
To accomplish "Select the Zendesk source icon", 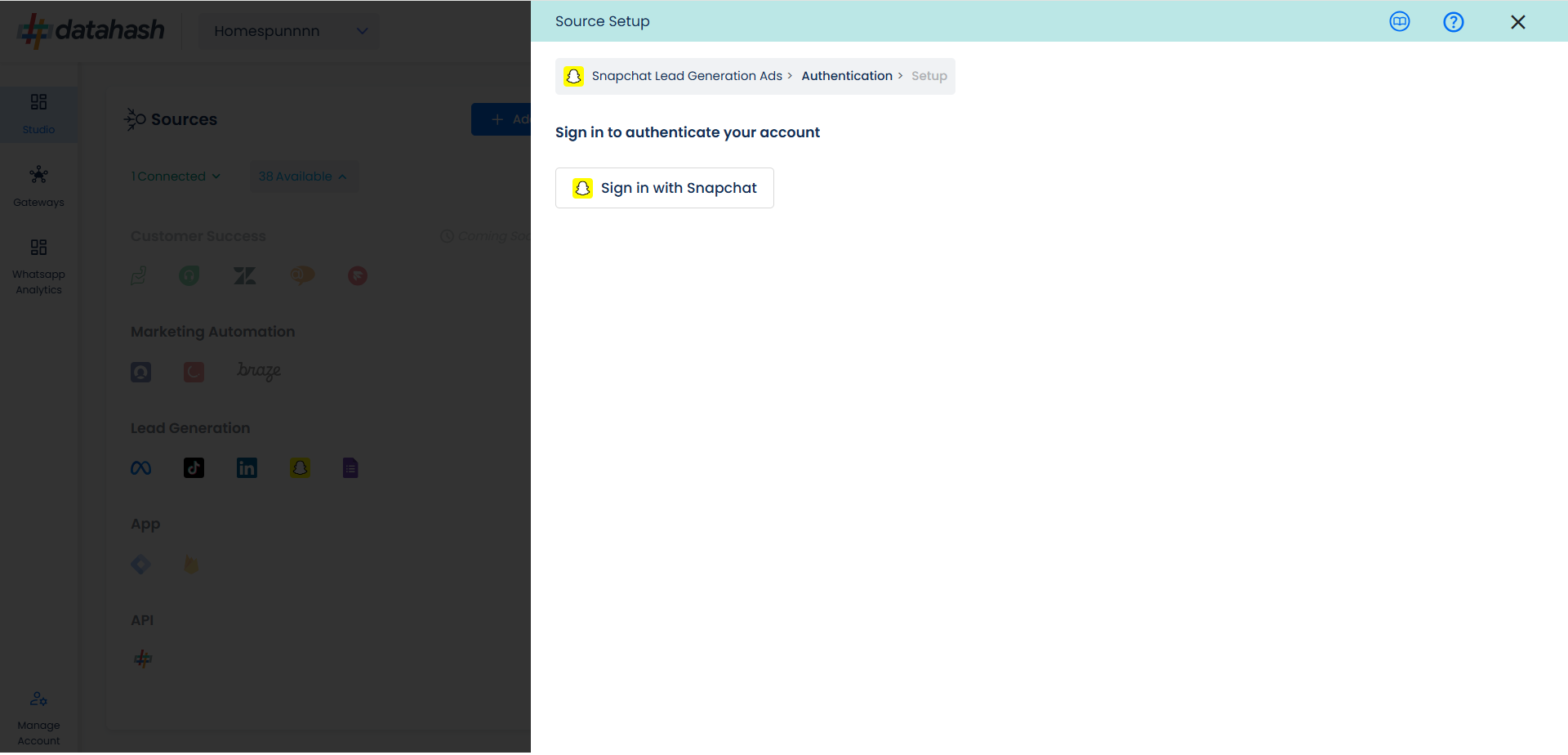I will click(x=244, y=276).
